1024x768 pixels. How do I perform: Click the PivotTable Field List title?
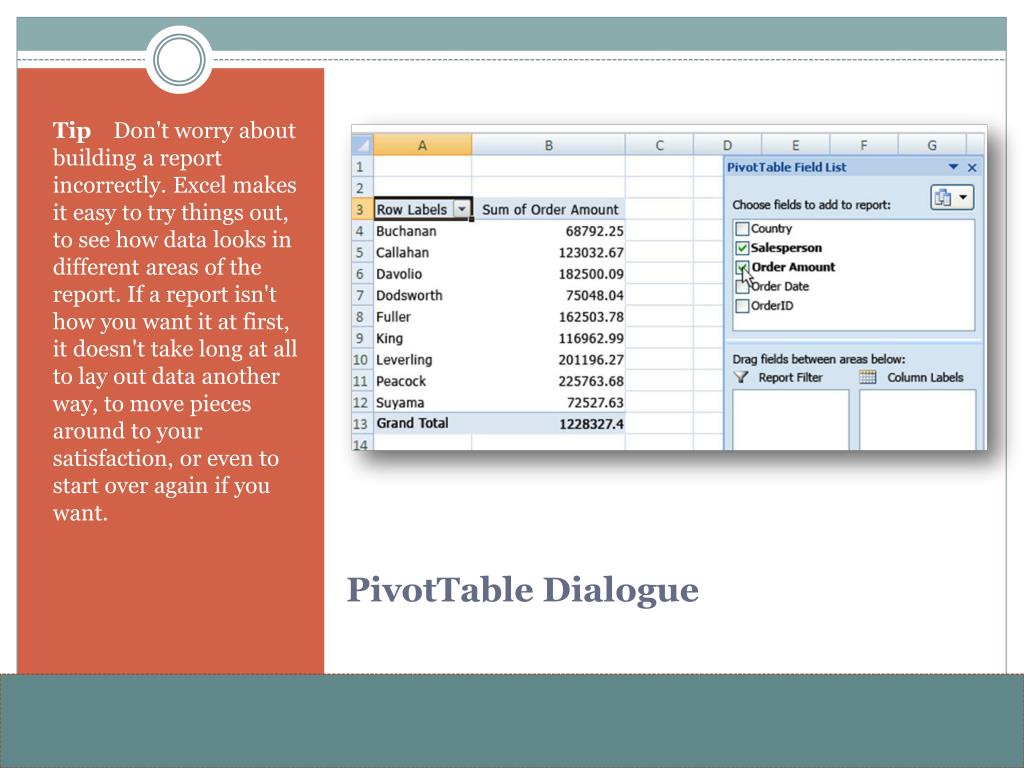tap(786, 167)
